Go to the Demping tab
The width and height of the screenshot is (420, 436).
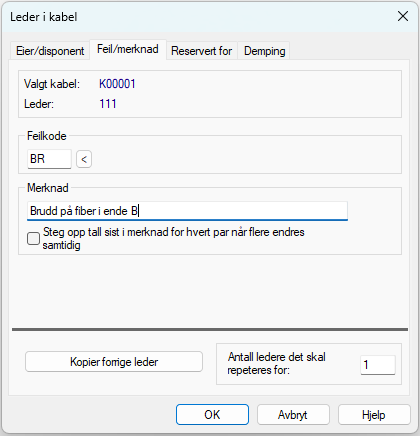(x=264, y=51)
